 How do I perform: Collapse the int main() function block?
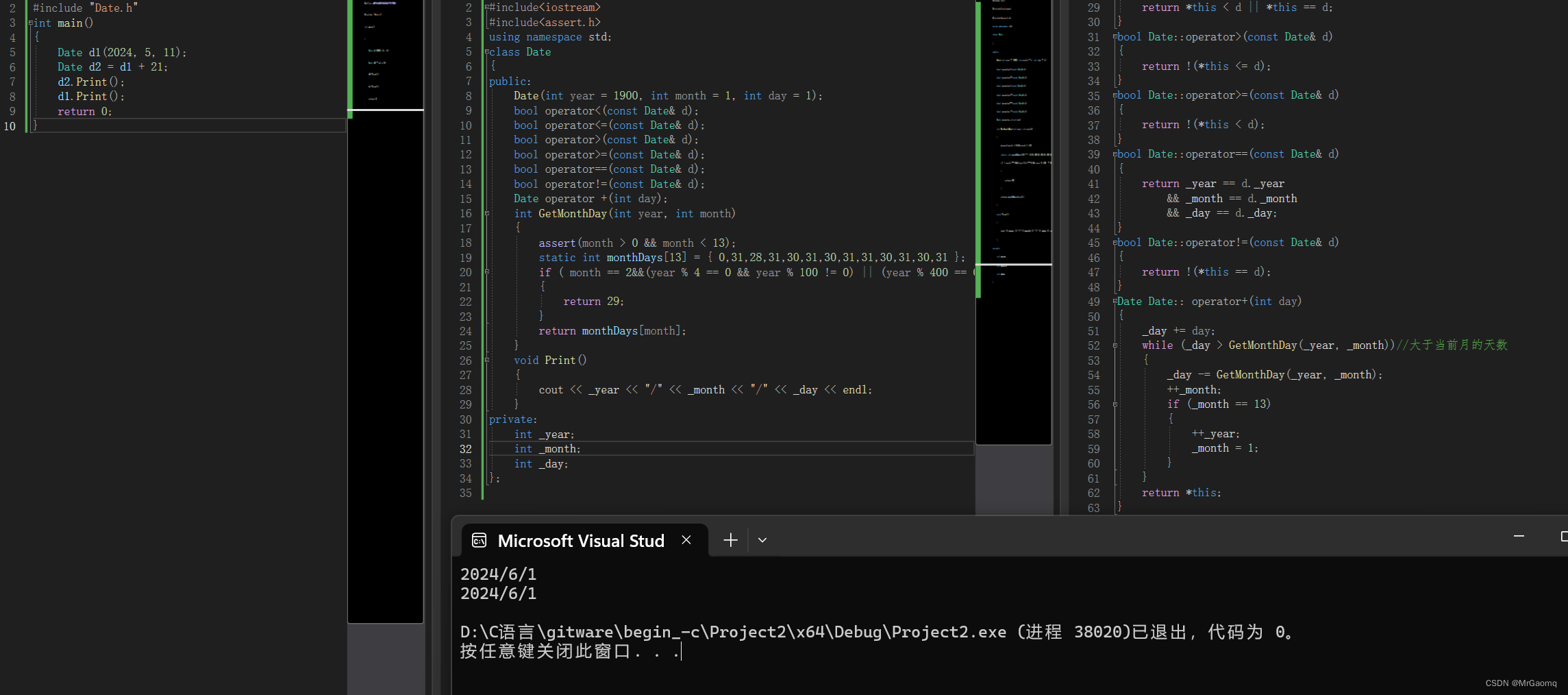click(x=30, y=23)
